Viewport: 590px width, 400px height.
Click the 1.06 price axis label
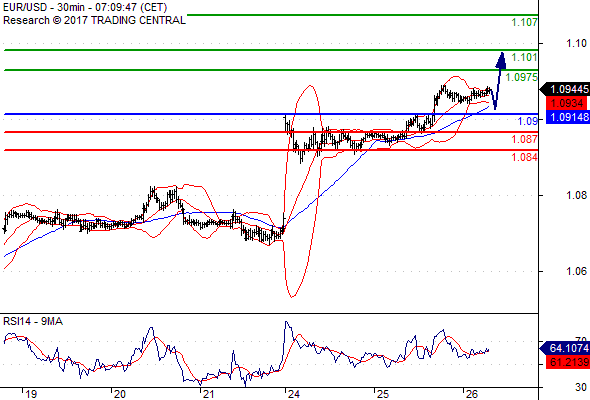click(576, 271)
